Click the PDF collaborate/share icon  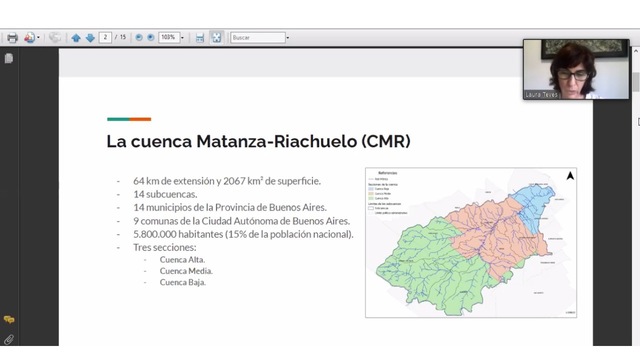[x=29, y=38]
